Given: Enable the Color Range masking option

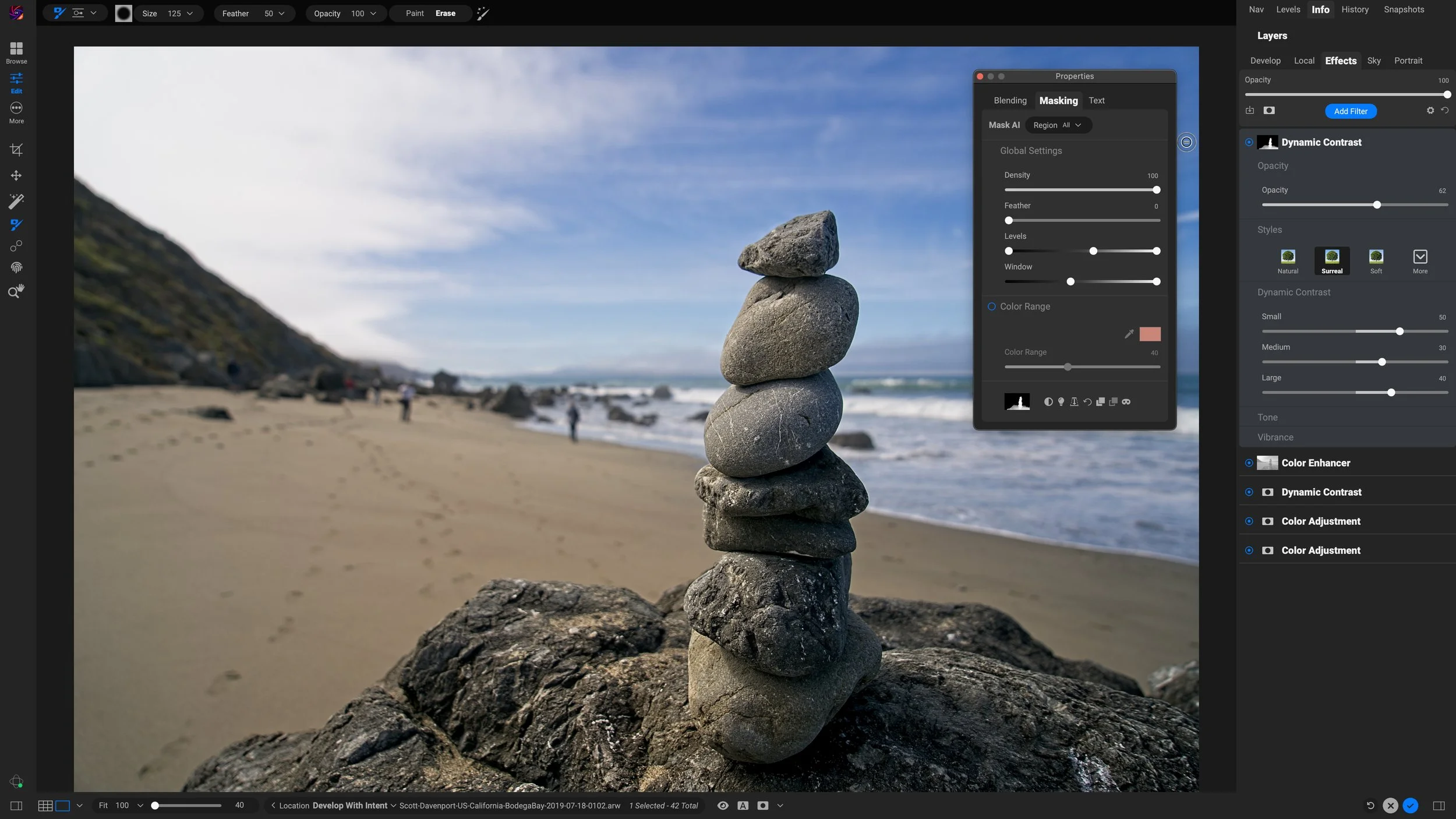Looking at the screenshot, I should (992, 306).
